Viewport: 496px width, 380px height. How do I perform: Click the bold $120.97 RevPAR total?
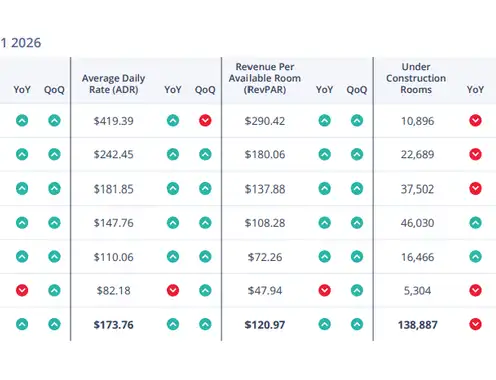click(x=265, y=325)
